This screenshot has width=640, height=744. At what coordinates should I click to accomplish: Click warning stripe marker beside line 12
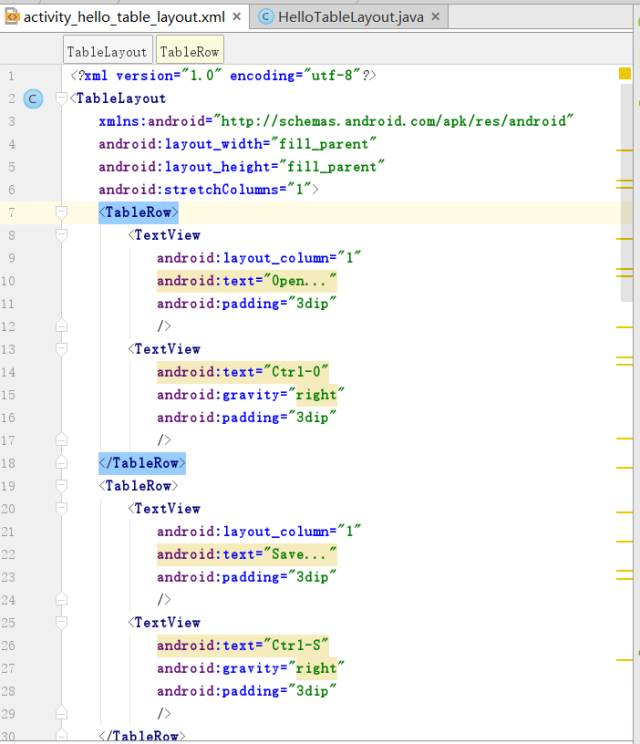coord(625,327)
